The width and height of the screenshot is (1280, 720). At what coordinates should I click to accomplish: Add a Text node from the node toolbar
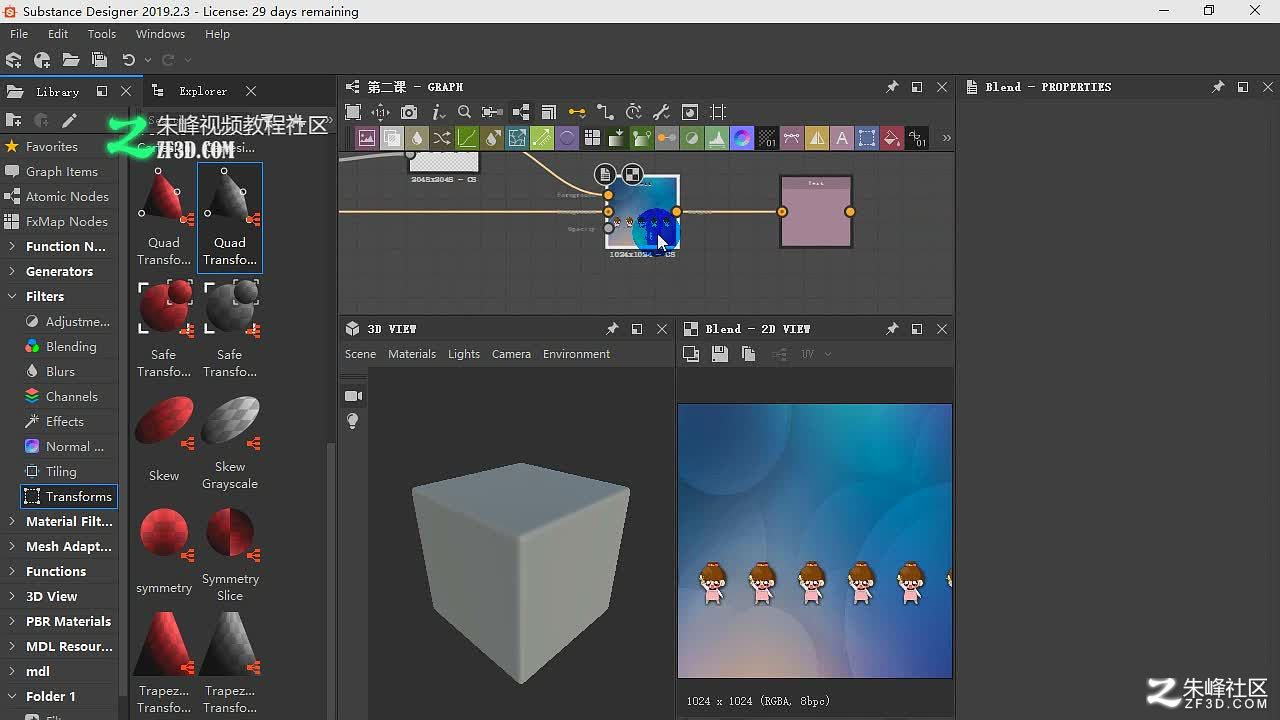(842, 138)
